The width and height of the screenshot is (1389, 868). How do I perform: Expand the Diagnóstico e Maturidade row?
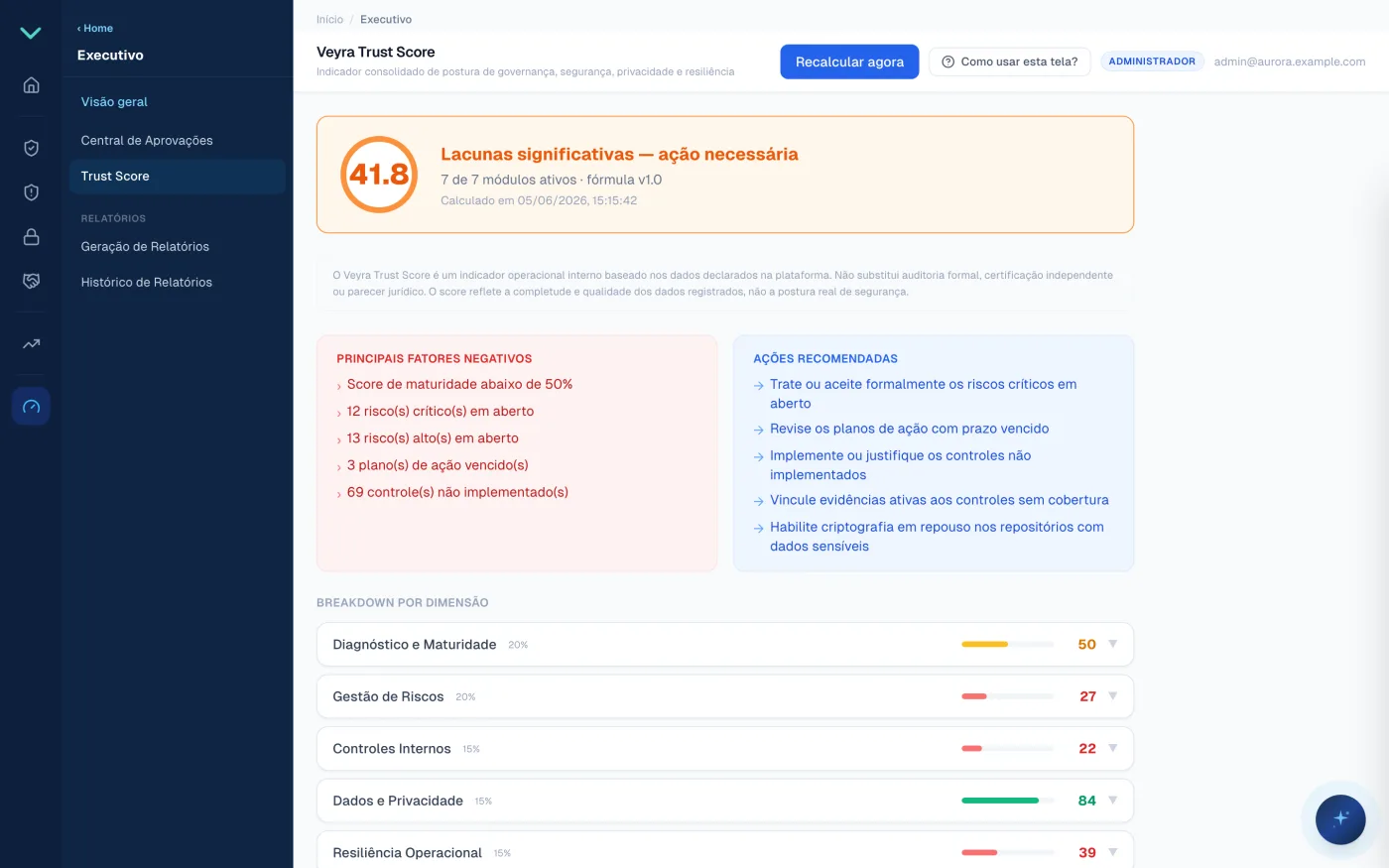[725, 645]
